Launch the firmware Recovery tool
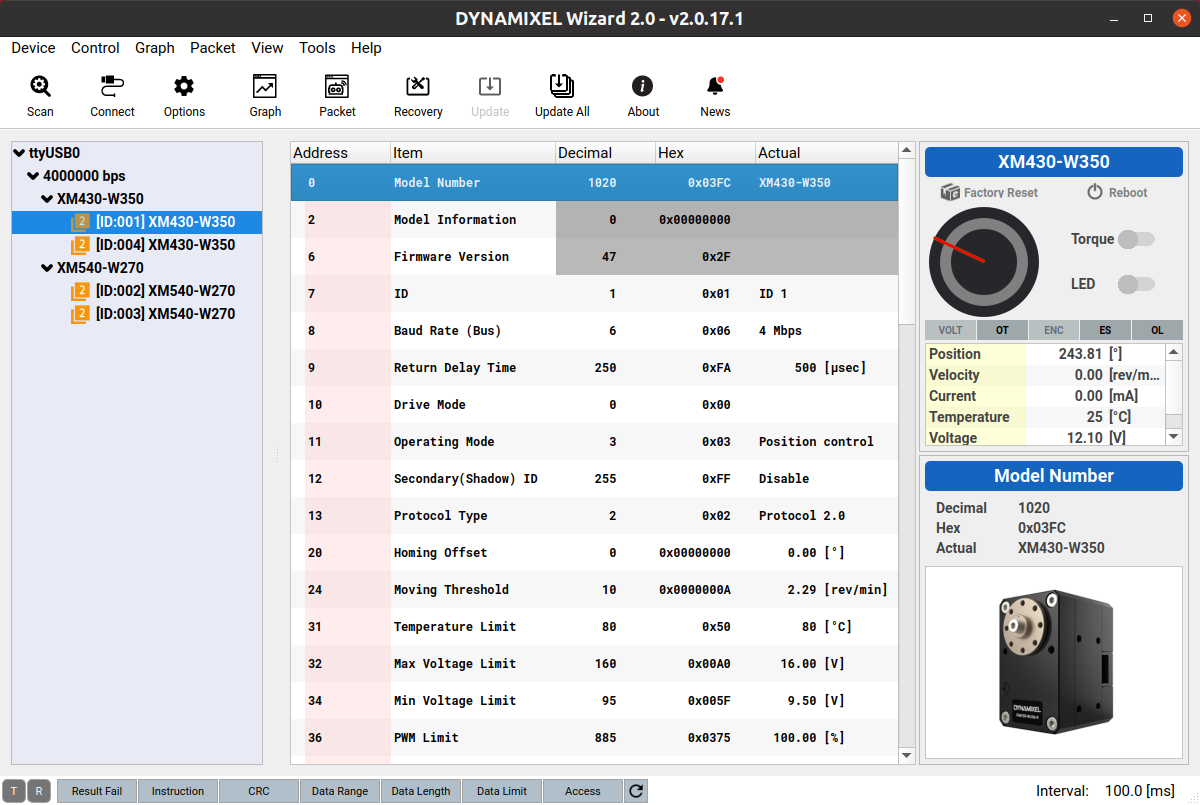The width and height of the screenshot is (1200, 805). (418, 87)
